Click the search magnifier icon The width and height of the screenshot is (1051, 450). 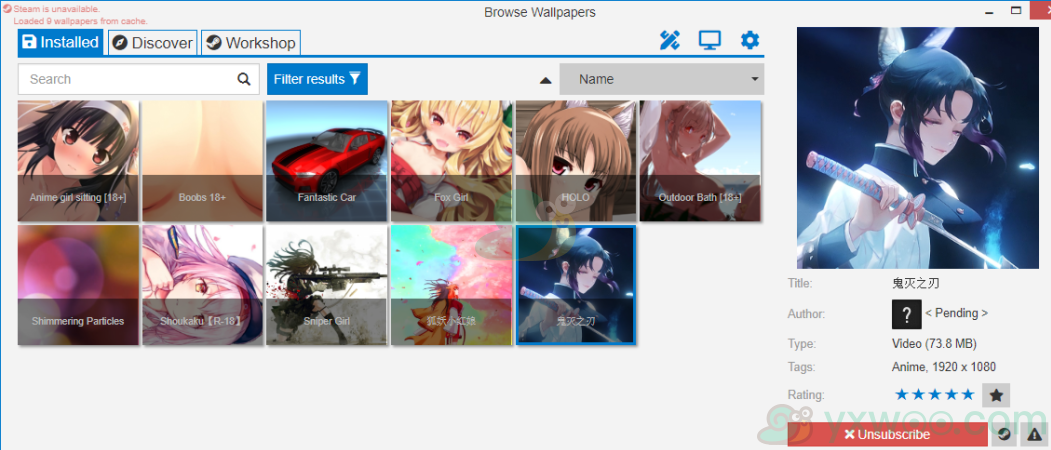coord(244,79)
